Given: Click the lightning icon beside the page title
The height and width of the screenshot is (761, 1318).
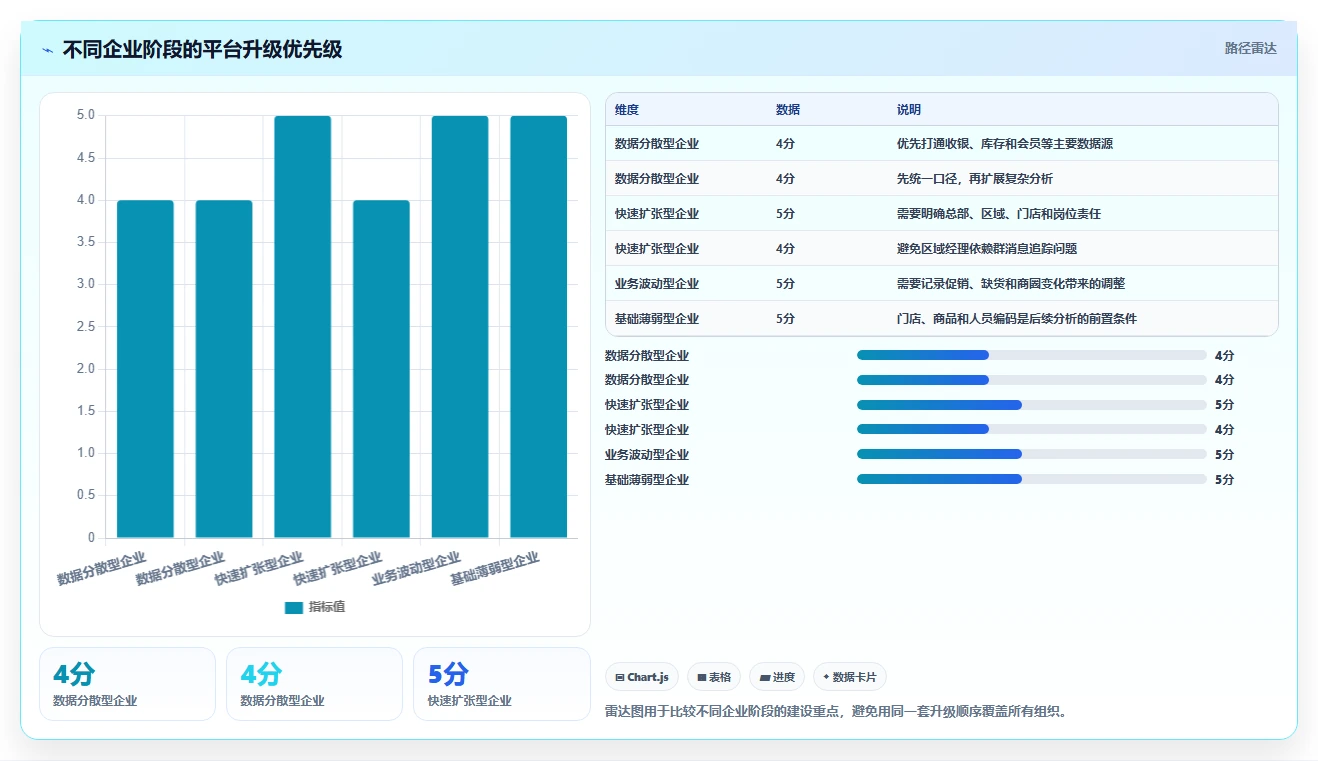Looking at the screenshot, I should (x=48, y=49).
